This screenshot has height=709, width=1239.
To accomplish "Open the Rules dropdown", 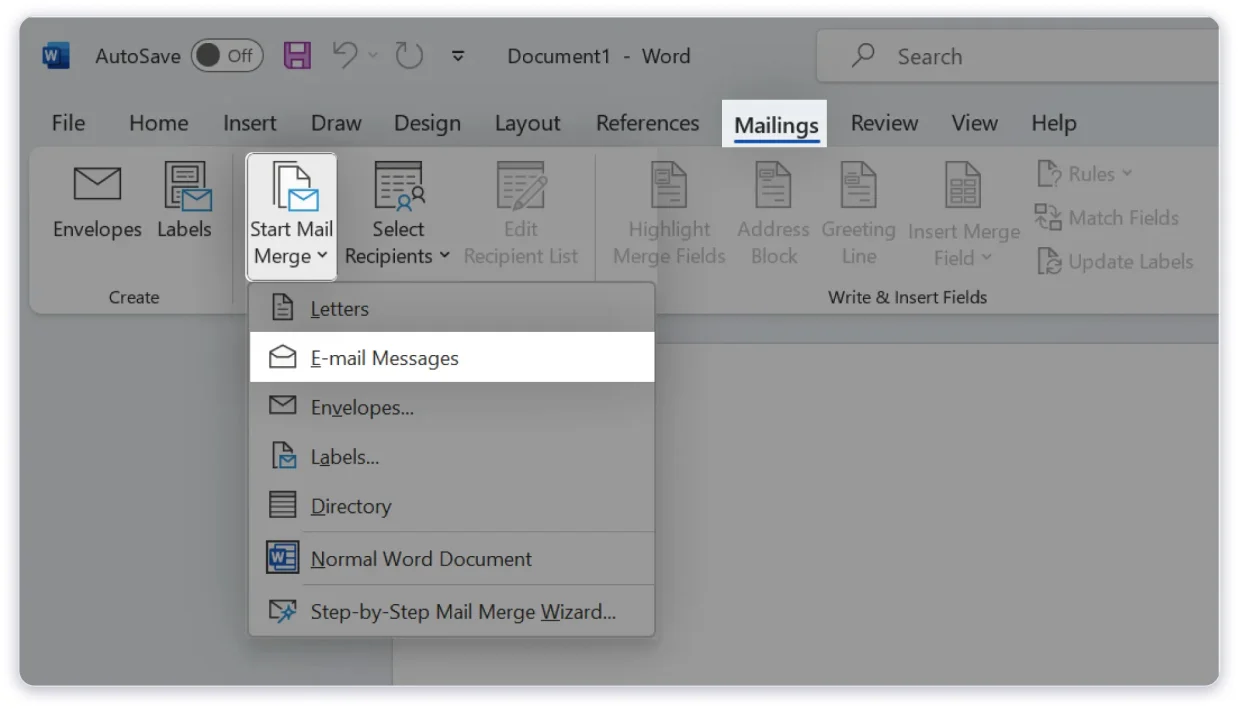I will click(x=1085, y=174).
